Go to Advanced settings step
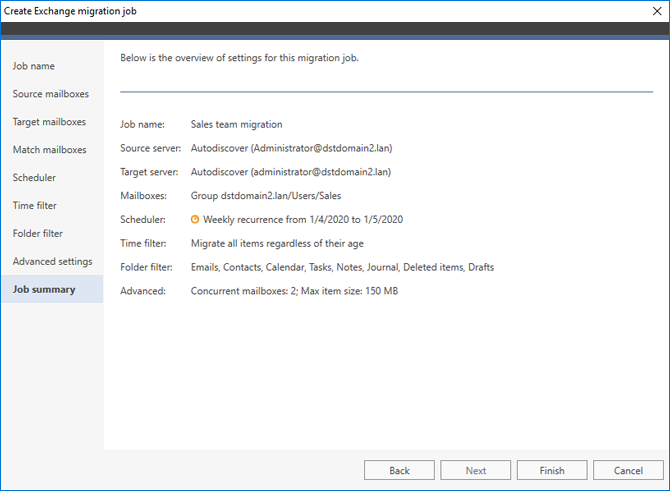 [x=53, y=261]
